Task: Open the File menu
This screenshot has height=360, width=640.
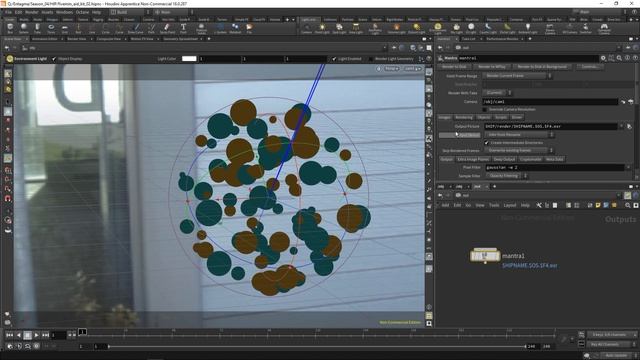Action: click(8, 12)
